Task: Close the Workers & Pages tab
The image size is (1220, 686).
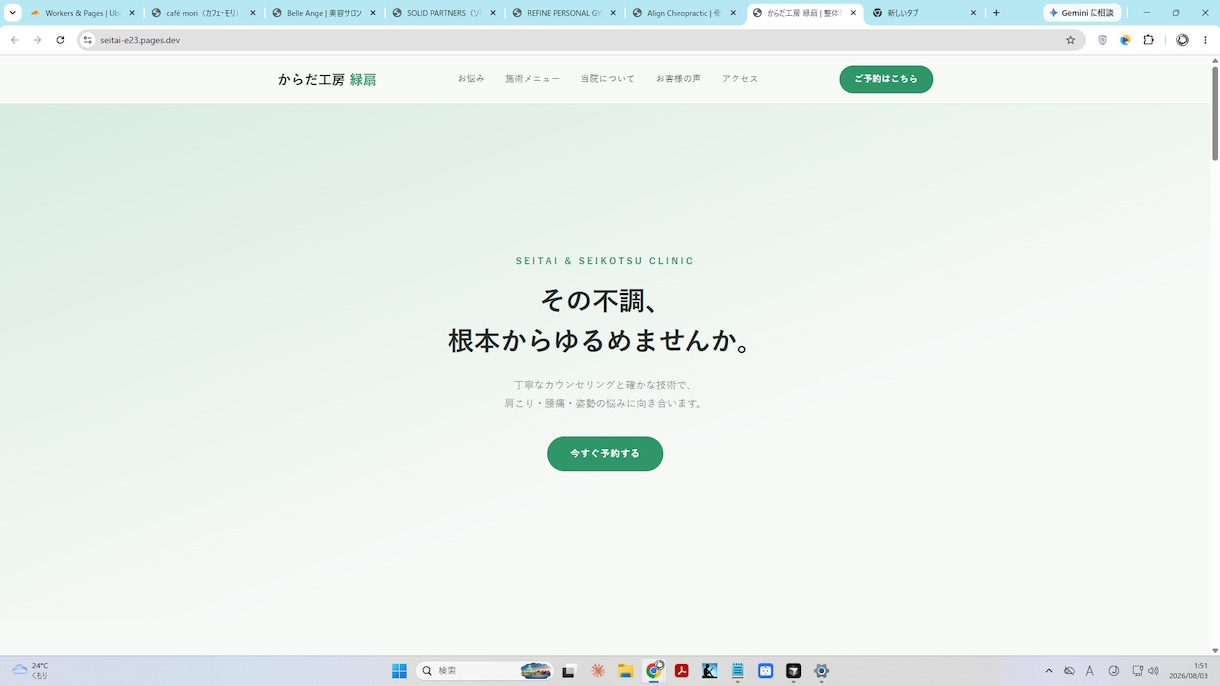Action: point(132,13)
